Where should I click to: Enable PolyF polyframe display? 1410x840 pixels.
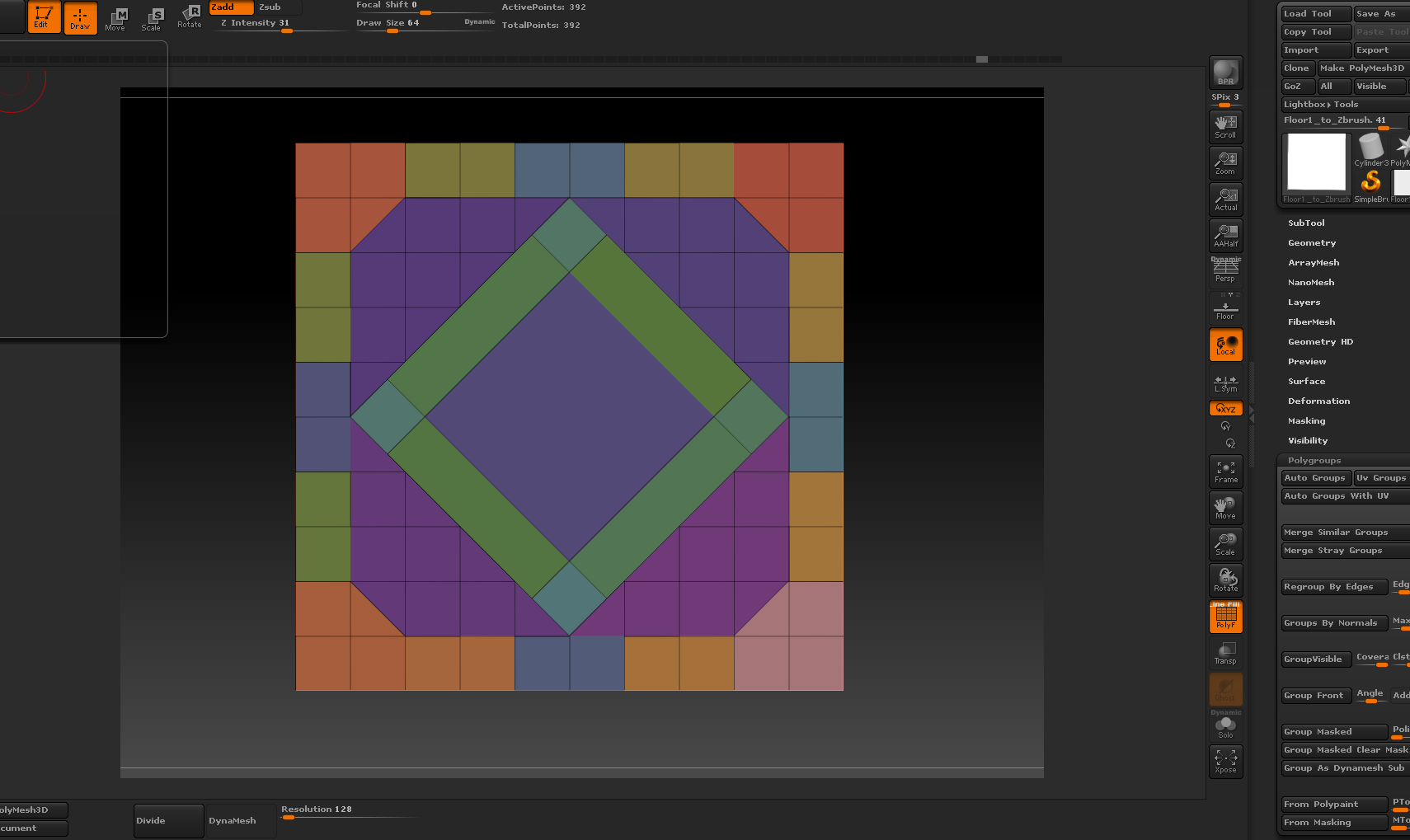1225,615
